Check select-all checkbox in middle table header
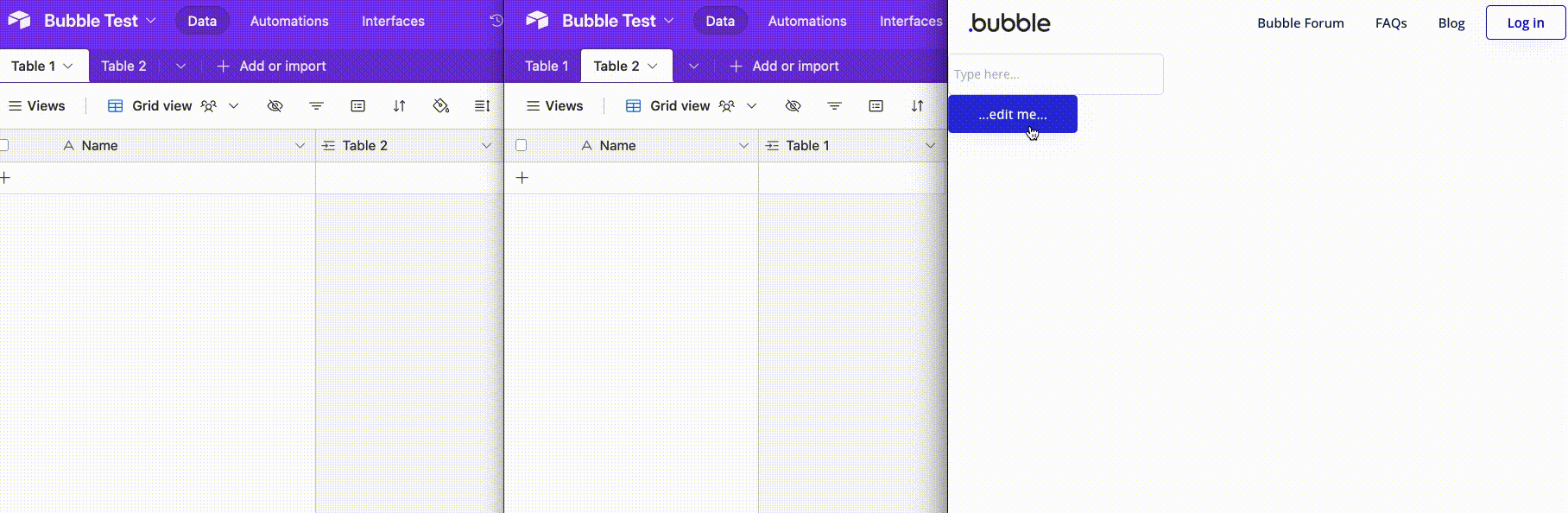This screenshot has width=1568, height=513. (x=521, y=145)
